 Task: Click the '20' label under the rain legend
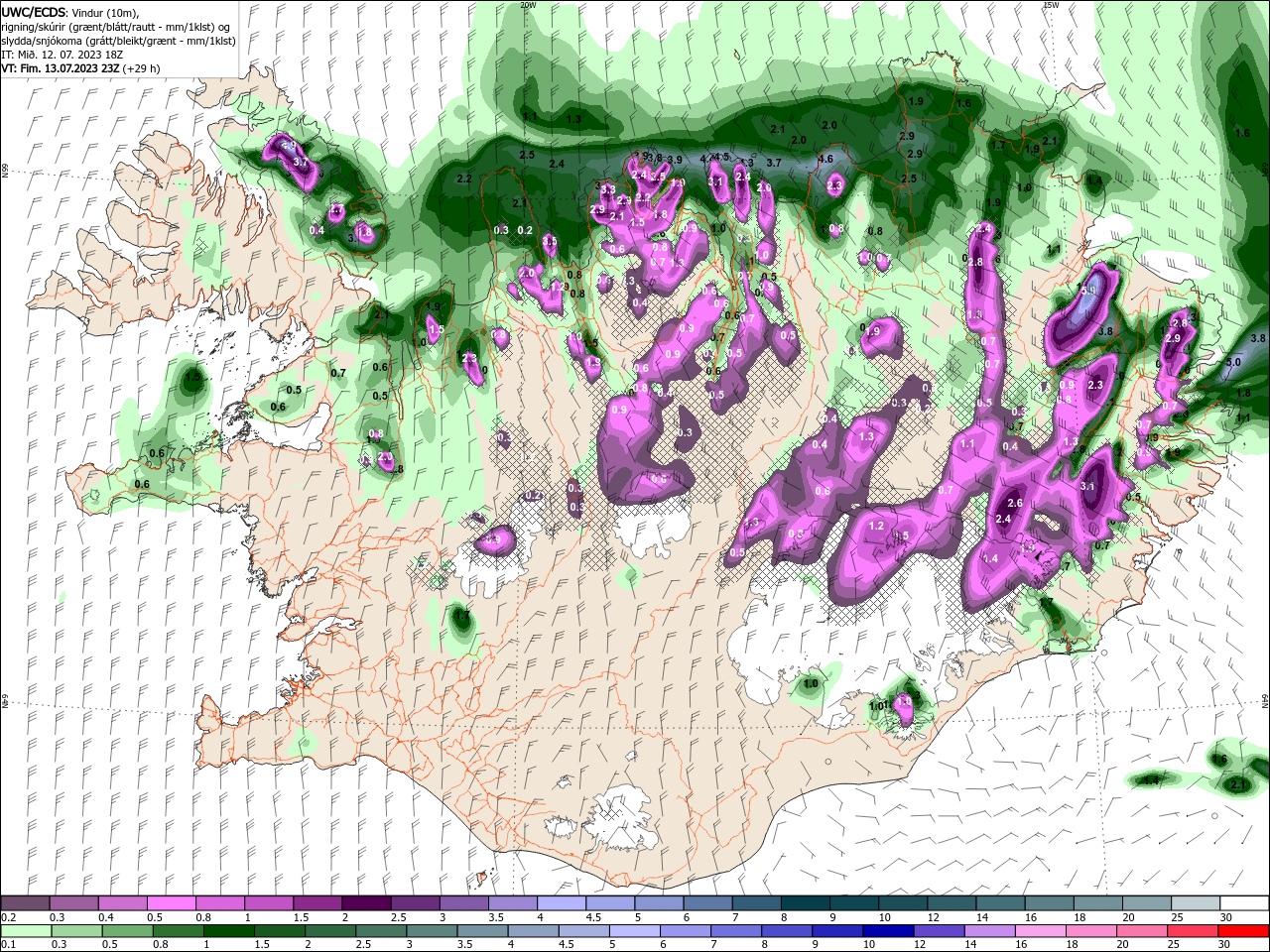1124,944
